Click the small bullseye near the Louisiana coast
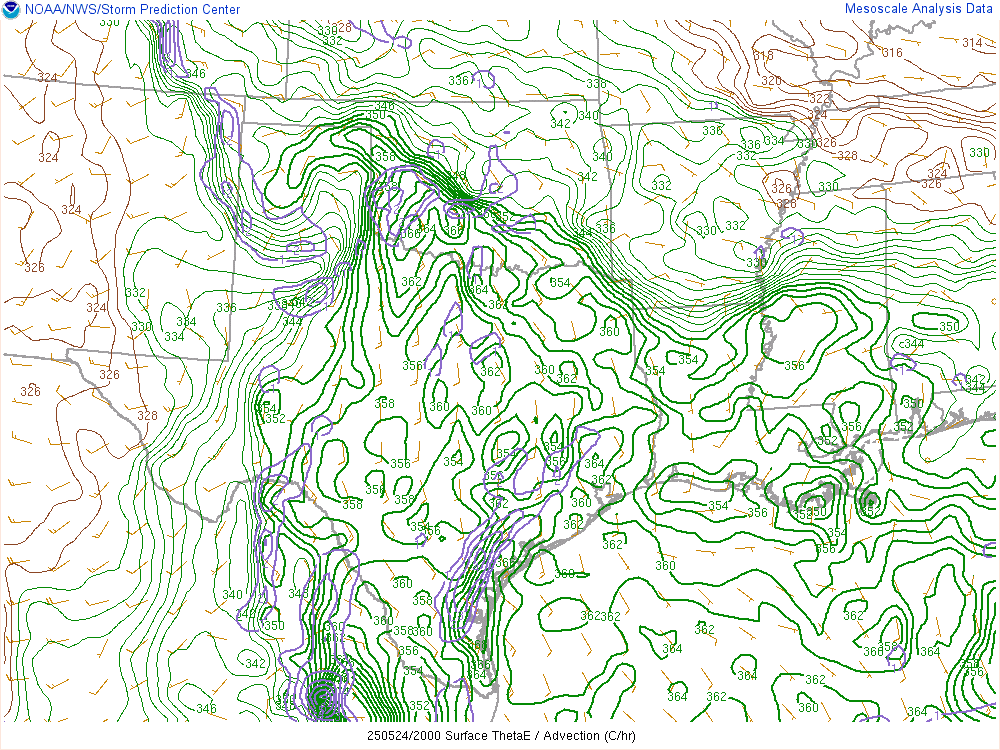This screenshot has width=1000, height=750. coord(869,501)
